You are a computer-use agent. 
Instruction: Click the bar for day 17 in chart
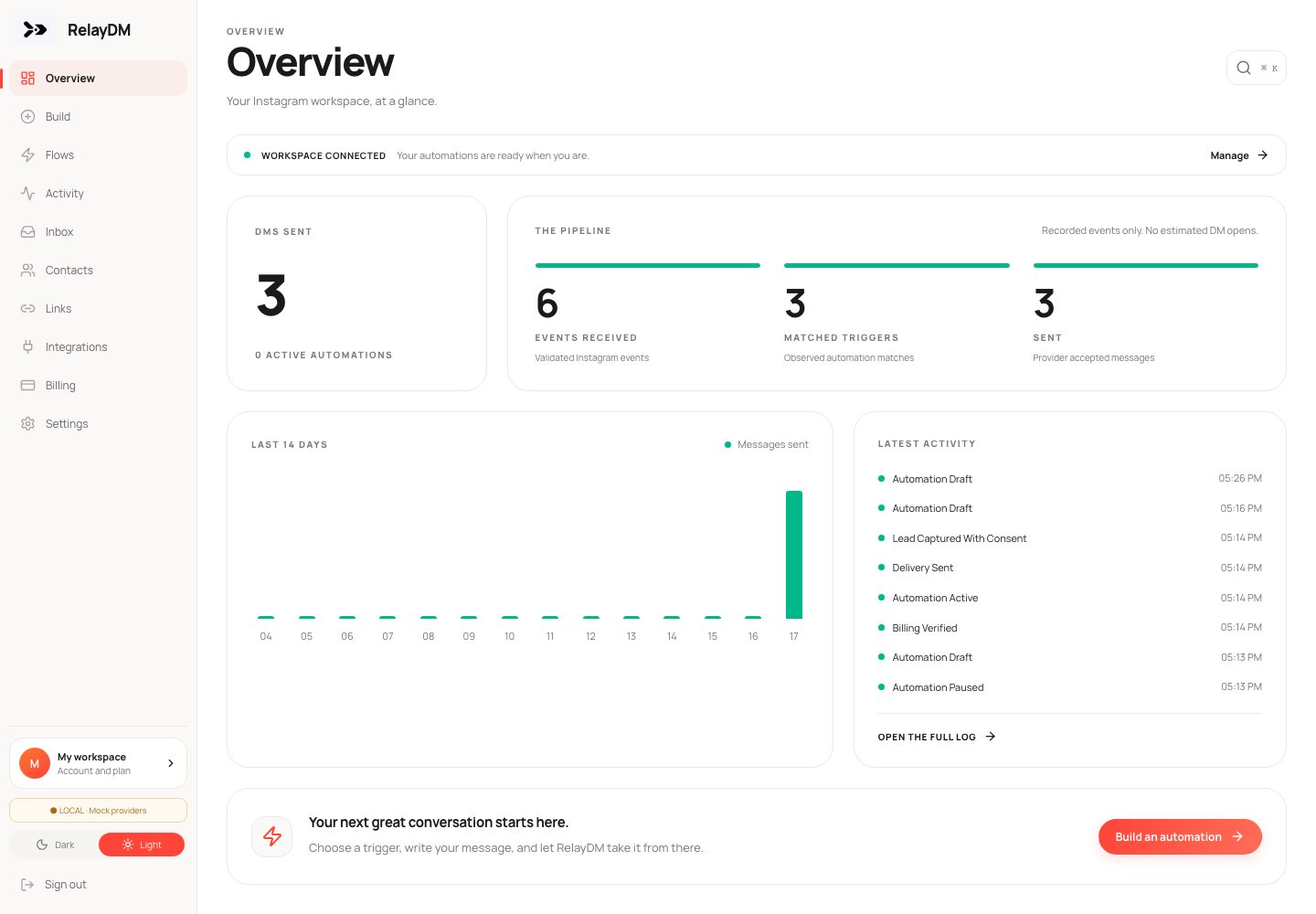click(794, 555)
